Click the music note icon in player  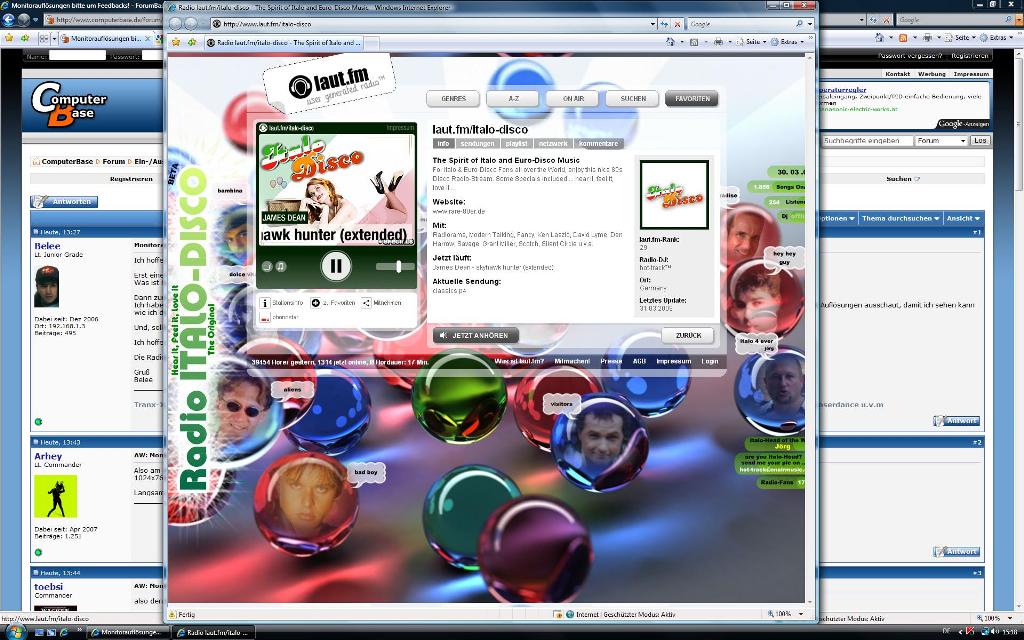pyautogui.click(x=281, y=266)
